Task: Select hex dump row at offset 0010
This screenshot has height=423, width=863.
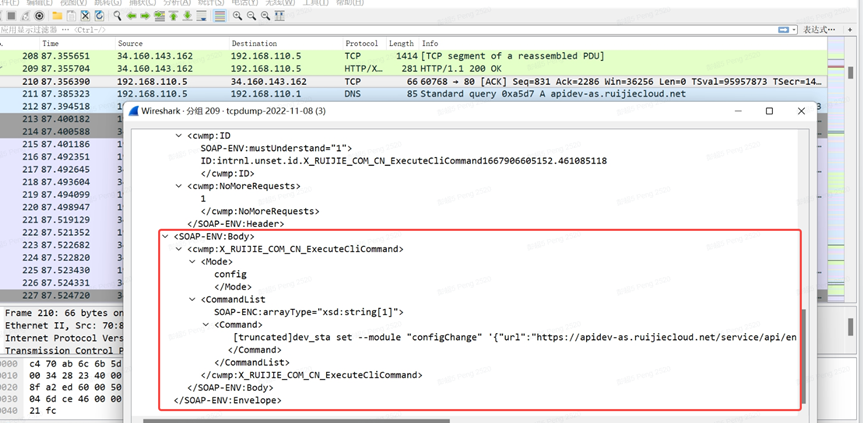Action: pyautogui.click(x=62, y=376)
